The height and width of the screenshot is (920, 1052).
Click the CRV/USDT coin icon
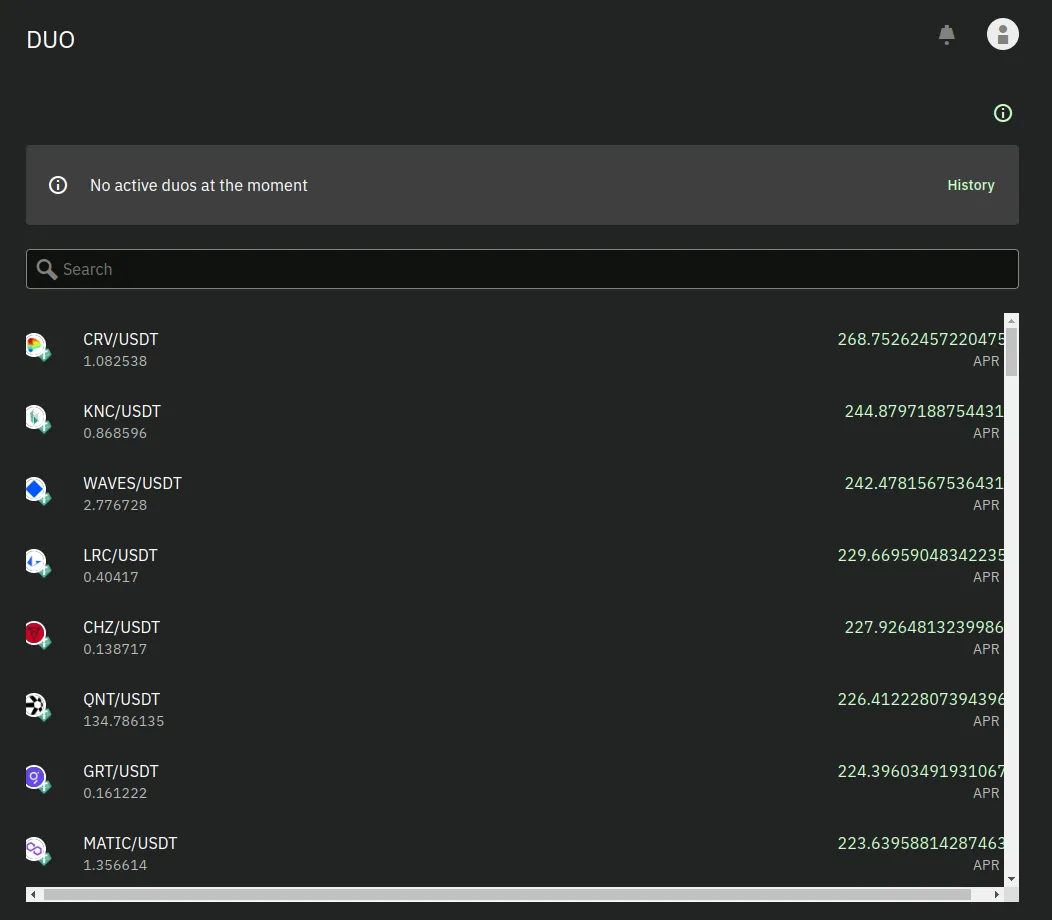38,347
